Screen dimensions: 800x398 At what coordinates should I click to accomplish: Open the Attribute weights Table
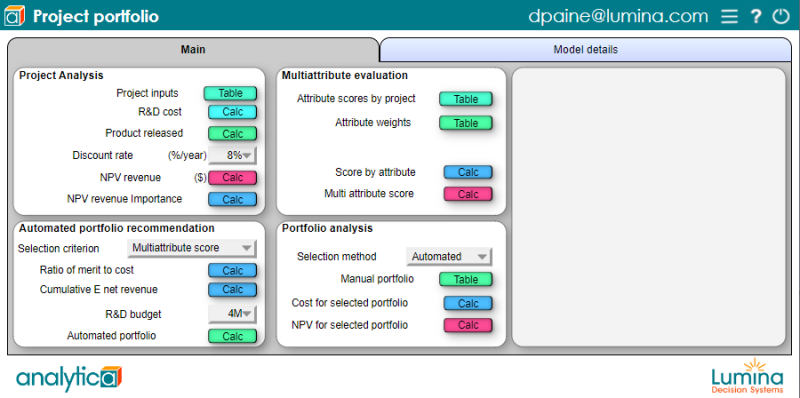466,123
